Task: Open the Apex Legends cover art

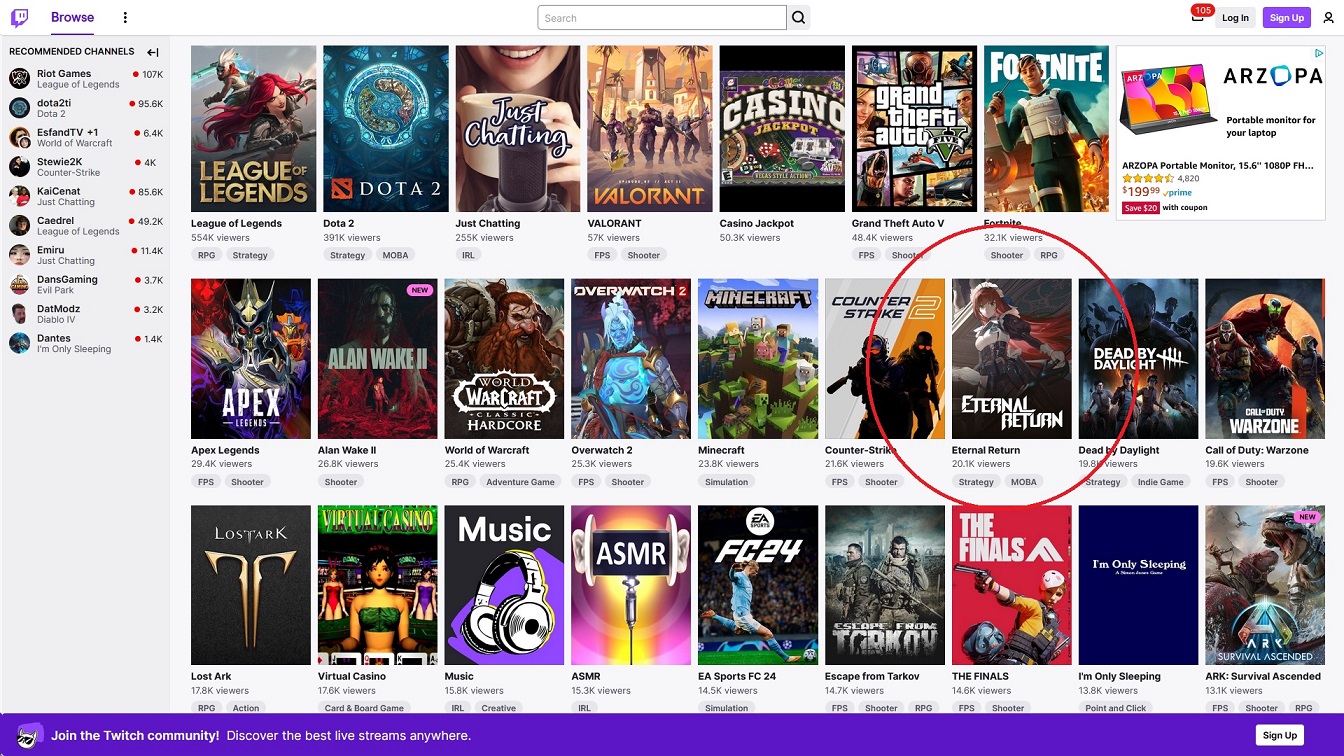Action: tap(251, 359)
